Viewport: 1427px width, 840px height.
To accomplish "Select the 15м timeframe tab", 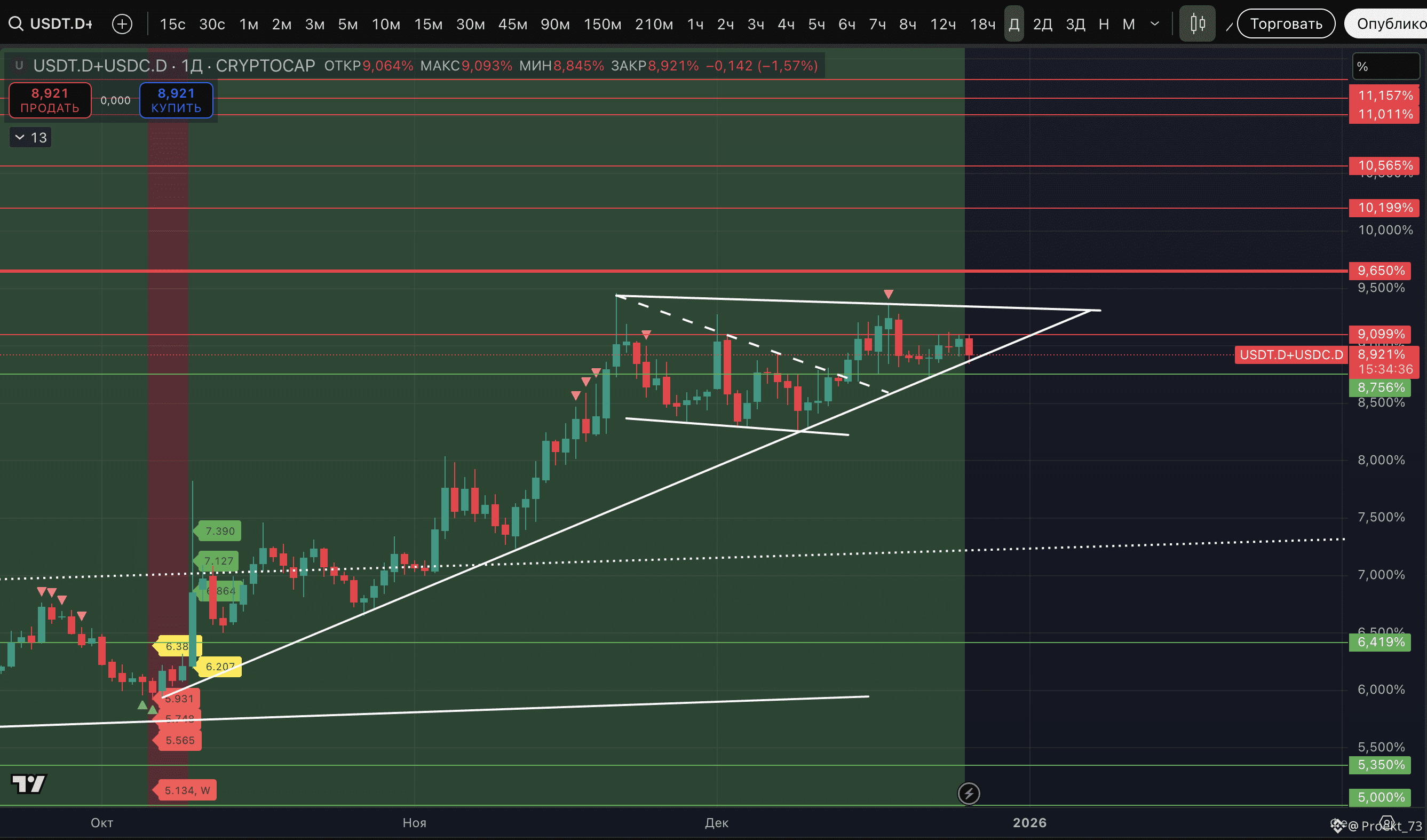I will (427, 24).
